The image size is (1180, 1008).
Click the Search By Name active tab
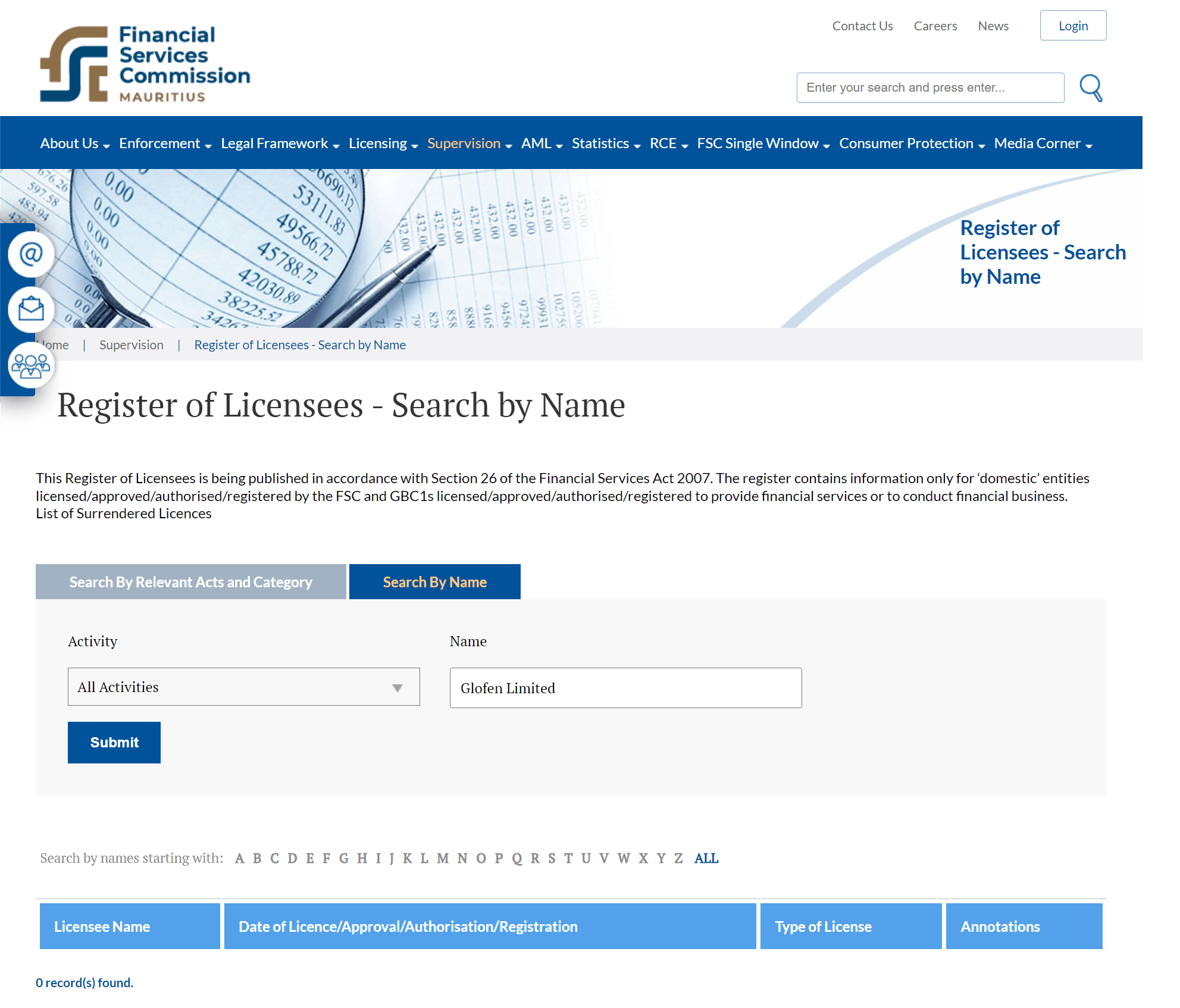coord(434,581)
